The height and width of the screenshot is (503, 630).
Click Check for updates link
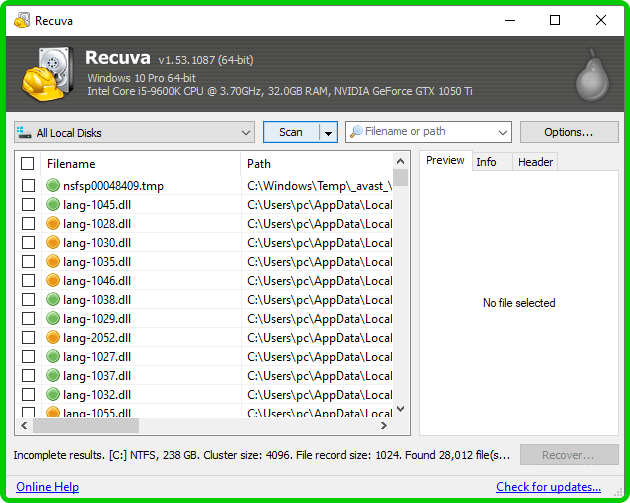point(548,487)
